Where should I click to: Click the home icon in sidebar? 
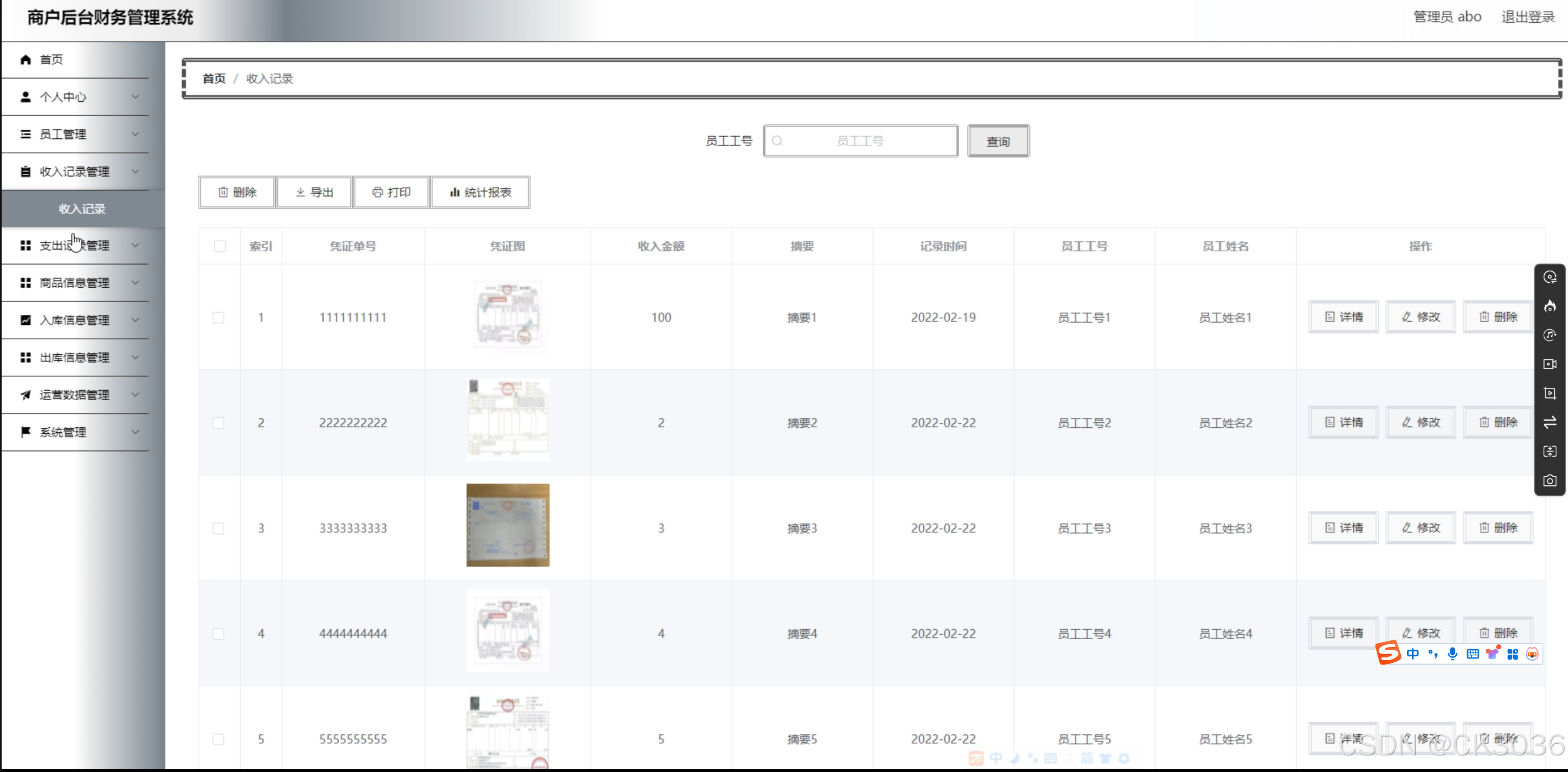(25, 60)
